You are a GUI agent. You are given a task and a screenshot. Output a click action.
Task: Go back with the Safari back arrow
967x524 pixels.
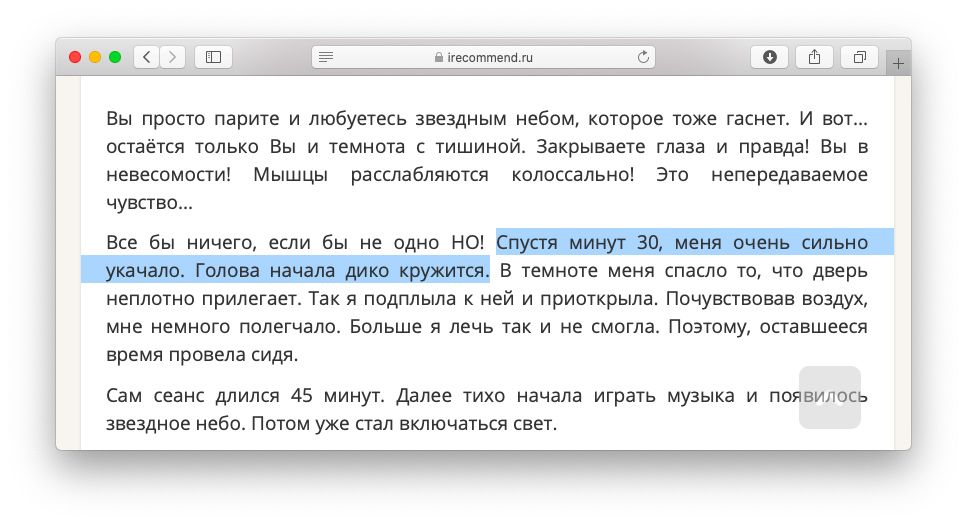pos(147,57)
